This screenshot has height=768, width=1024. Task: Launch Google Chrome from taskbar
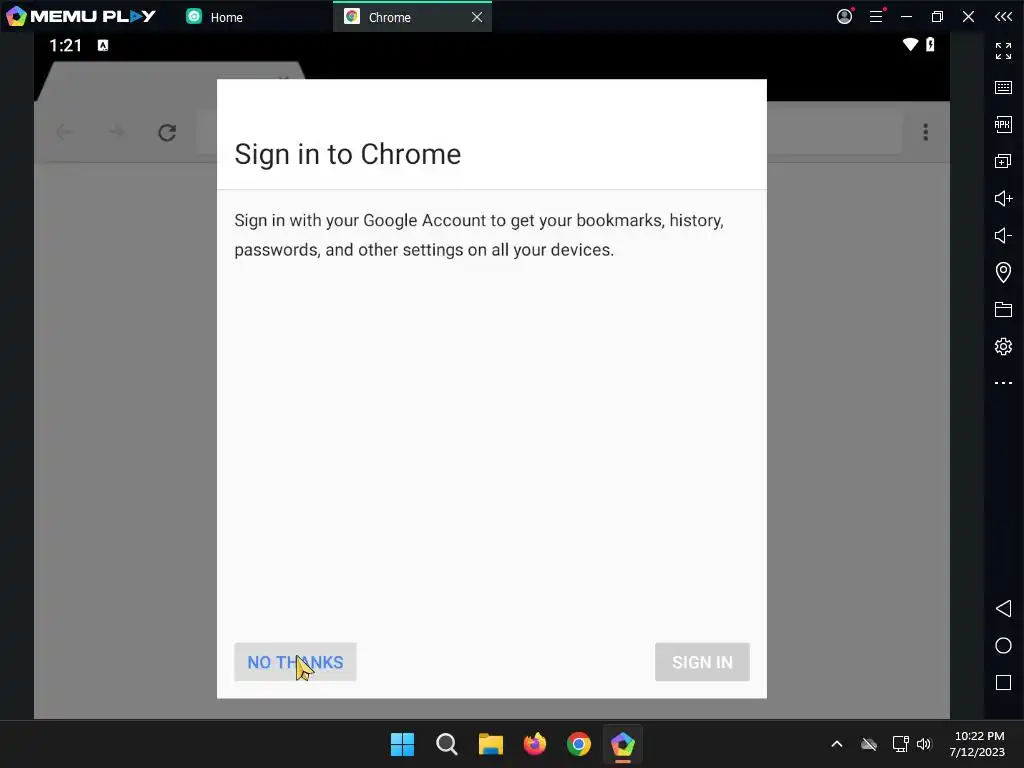579,744
